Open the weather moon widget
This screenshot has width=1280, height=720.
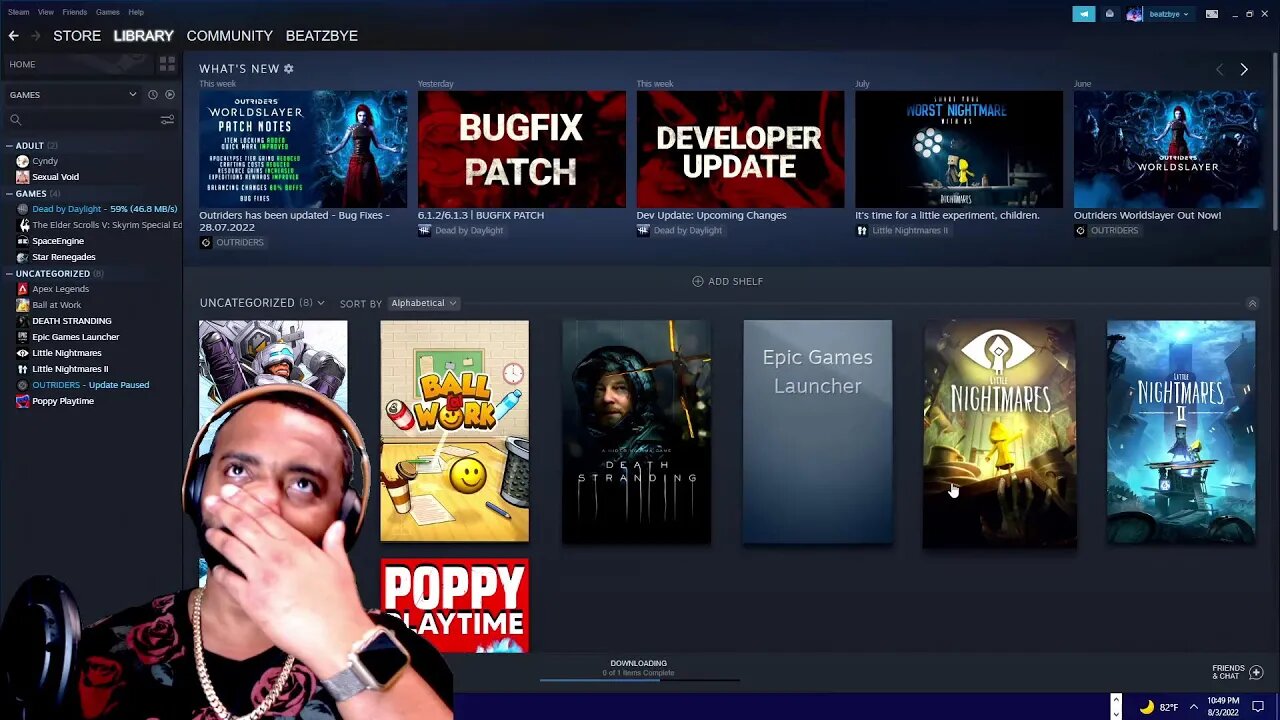pyautogui.click(x=1159, y=707)
